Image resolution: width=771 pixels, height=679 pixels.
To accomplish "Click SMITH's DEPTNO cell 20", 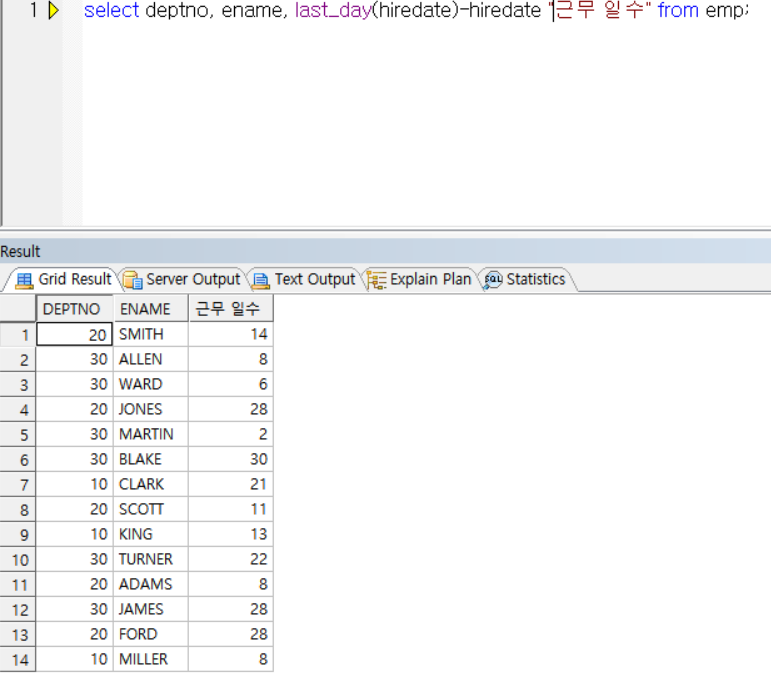I will (75, 335).
